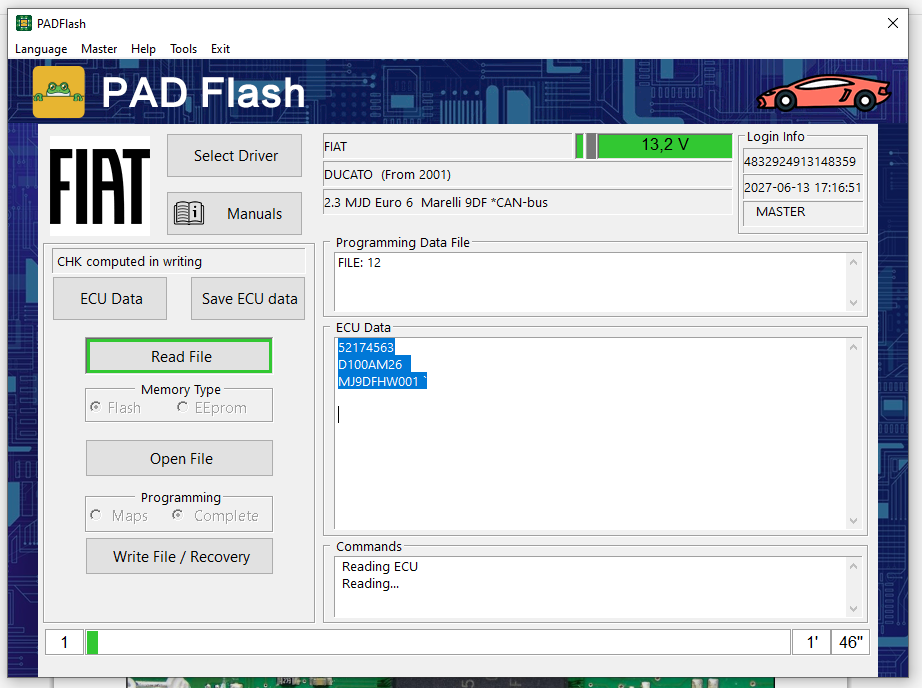Open Manuals via the book icon

pos(189,213)
